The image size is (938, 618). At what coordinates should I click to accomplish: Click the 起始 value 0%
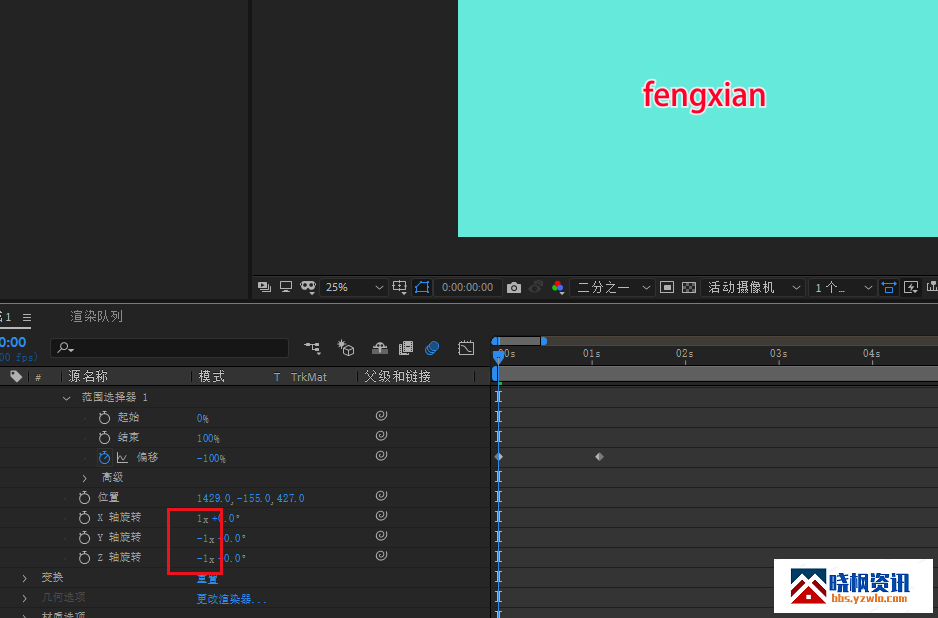coord(203,418)
